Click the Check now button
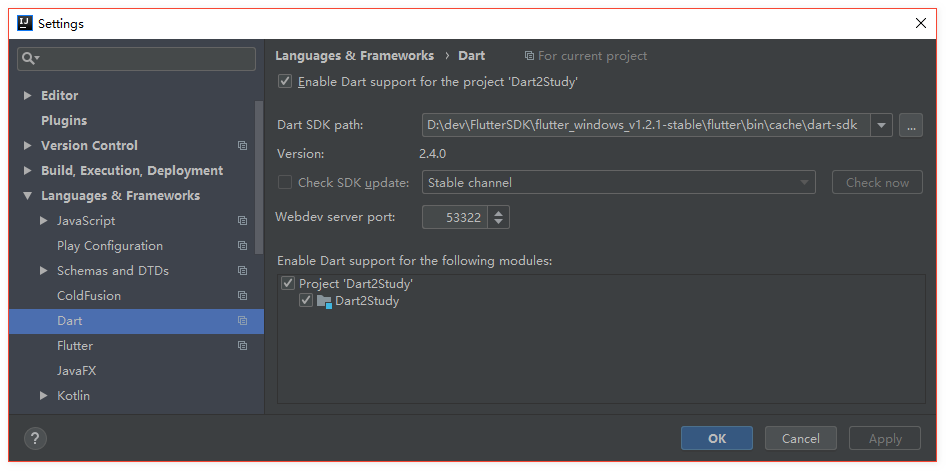946x471 pixels. click(877, 182)
